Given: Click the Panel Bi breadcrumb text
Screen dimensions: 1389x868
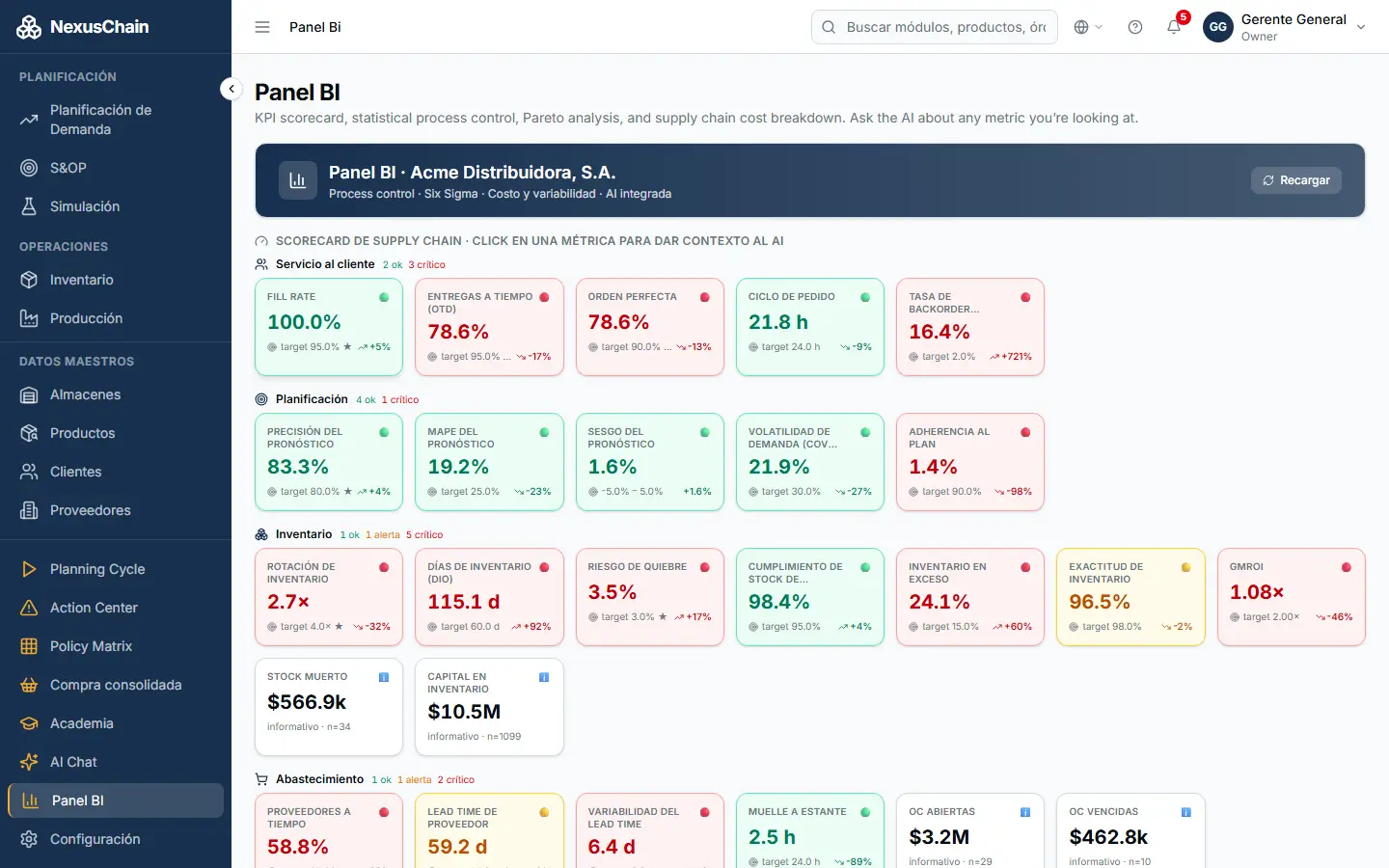Looking at the screenshot, I should pyautogui.click(x=315, y=27).
